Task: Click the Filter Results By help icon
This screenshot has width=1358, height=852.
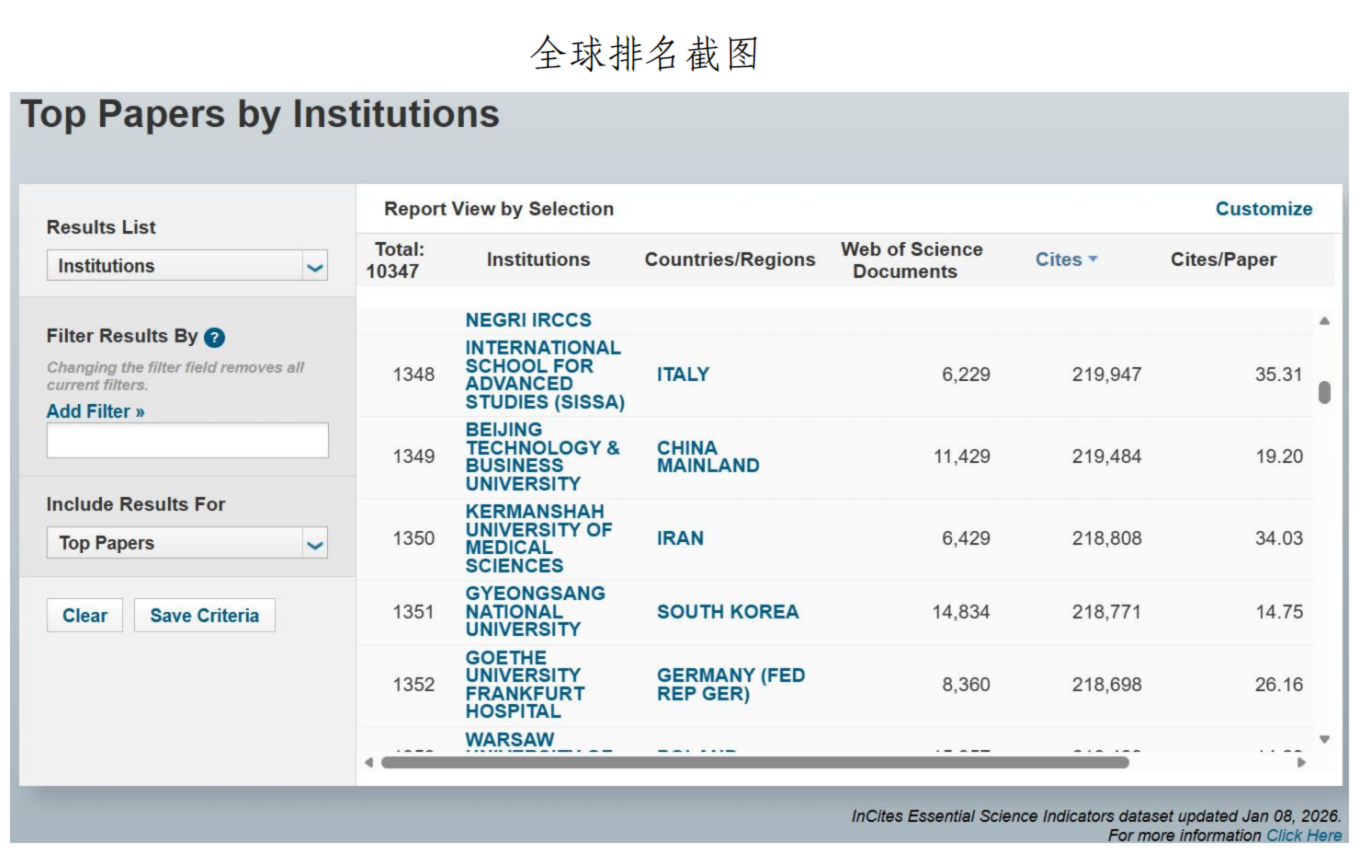Action: pos(214,338)
